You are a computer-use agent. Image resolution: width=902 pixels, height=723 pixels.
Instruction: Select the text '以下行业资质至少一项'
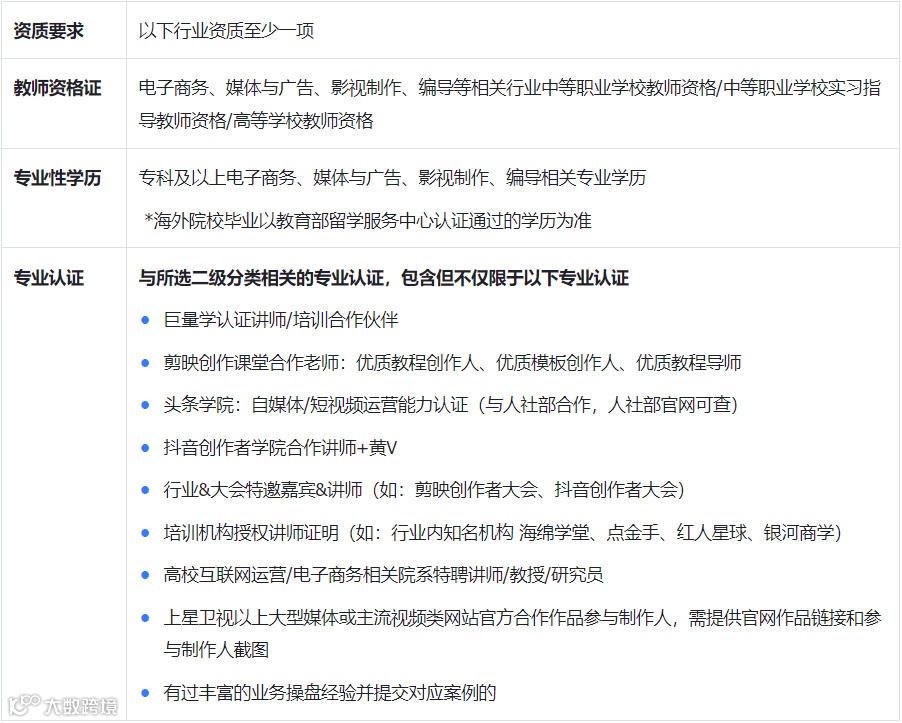227,30
